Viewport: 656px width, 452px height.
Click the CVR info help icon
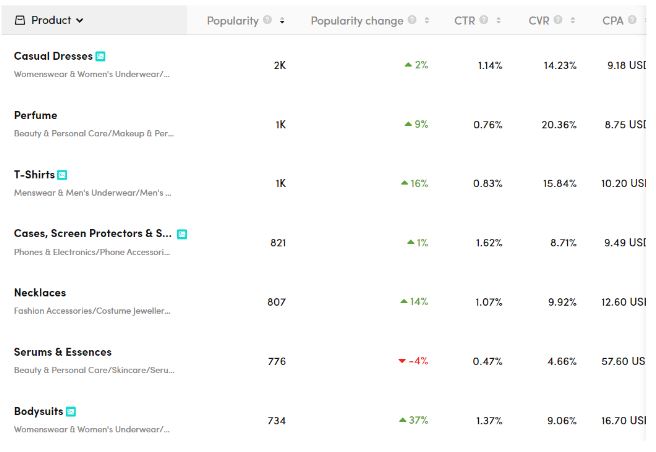(x=559, y=21)
